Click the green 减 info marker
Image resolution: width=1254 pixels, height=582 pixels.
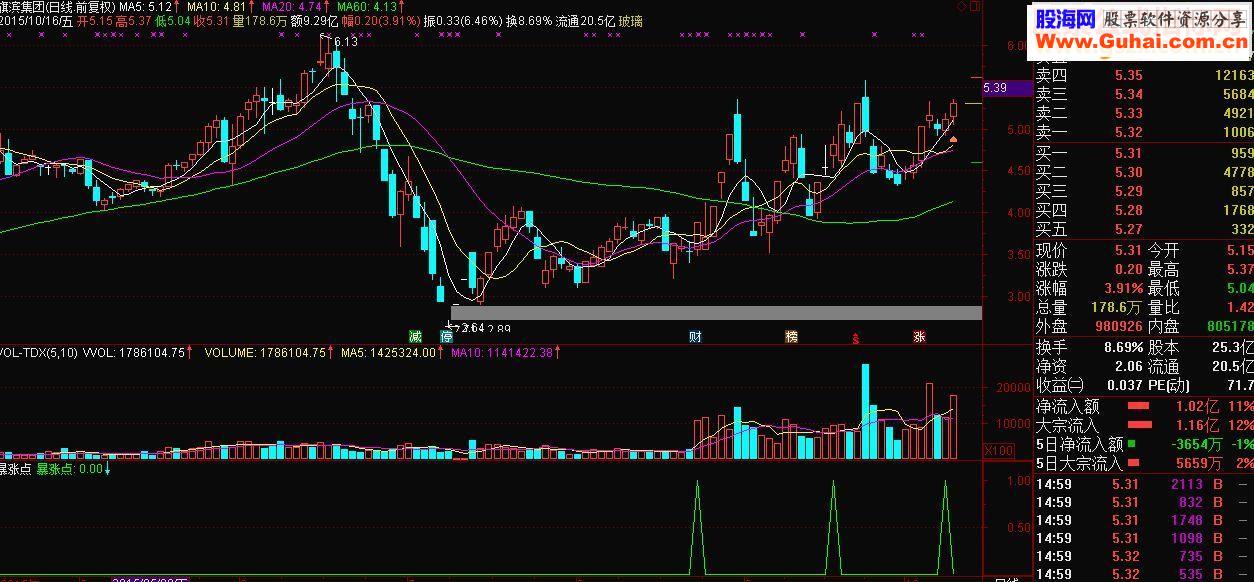pyautogui.click(x=415, y=336)
